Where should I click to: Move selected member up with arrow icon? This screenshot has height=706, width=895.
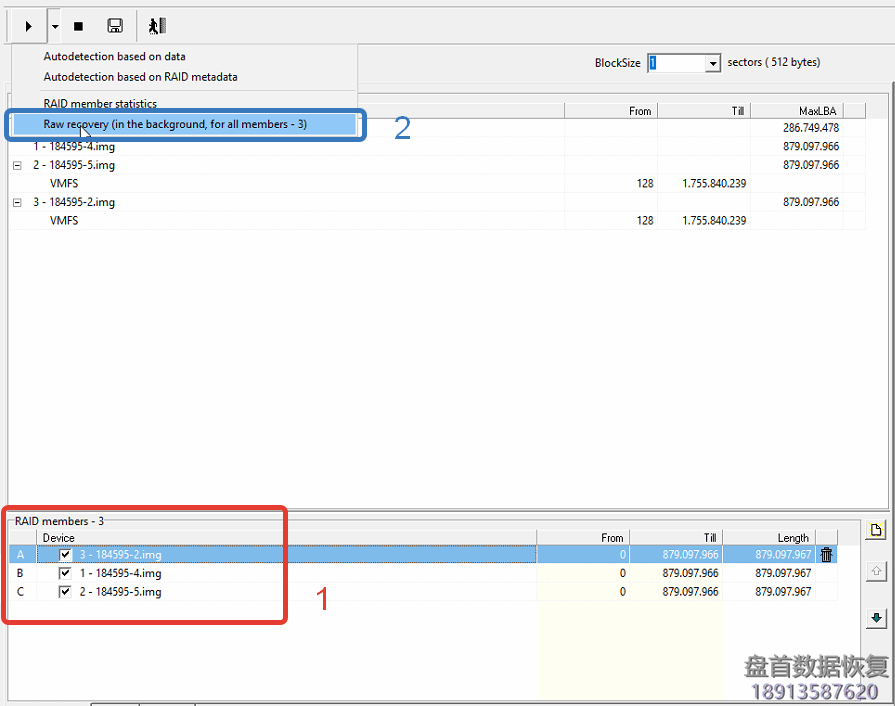click(877, 570)
